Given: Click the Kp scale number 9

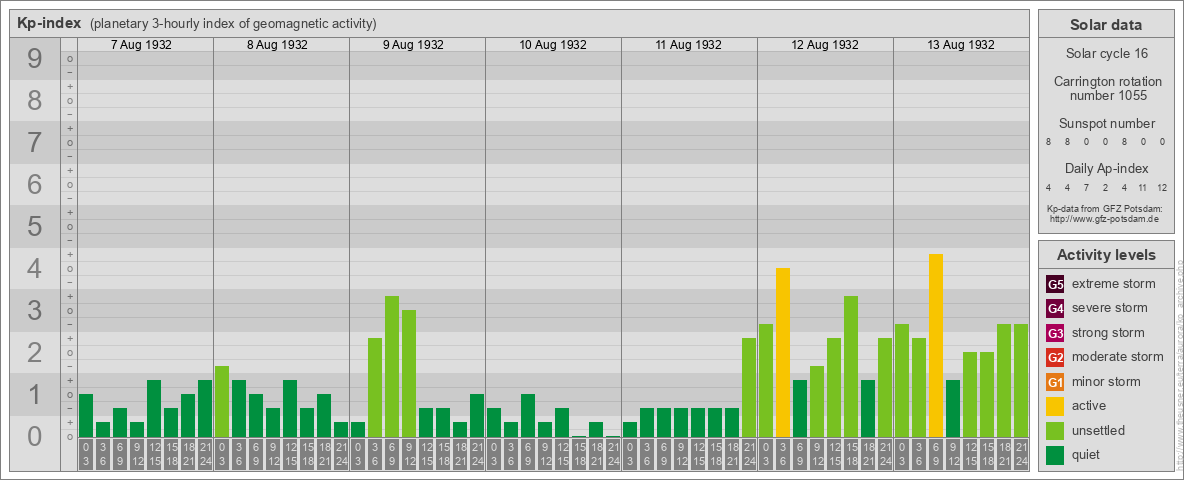Looking at the screenshot, I should click(35, 58).
